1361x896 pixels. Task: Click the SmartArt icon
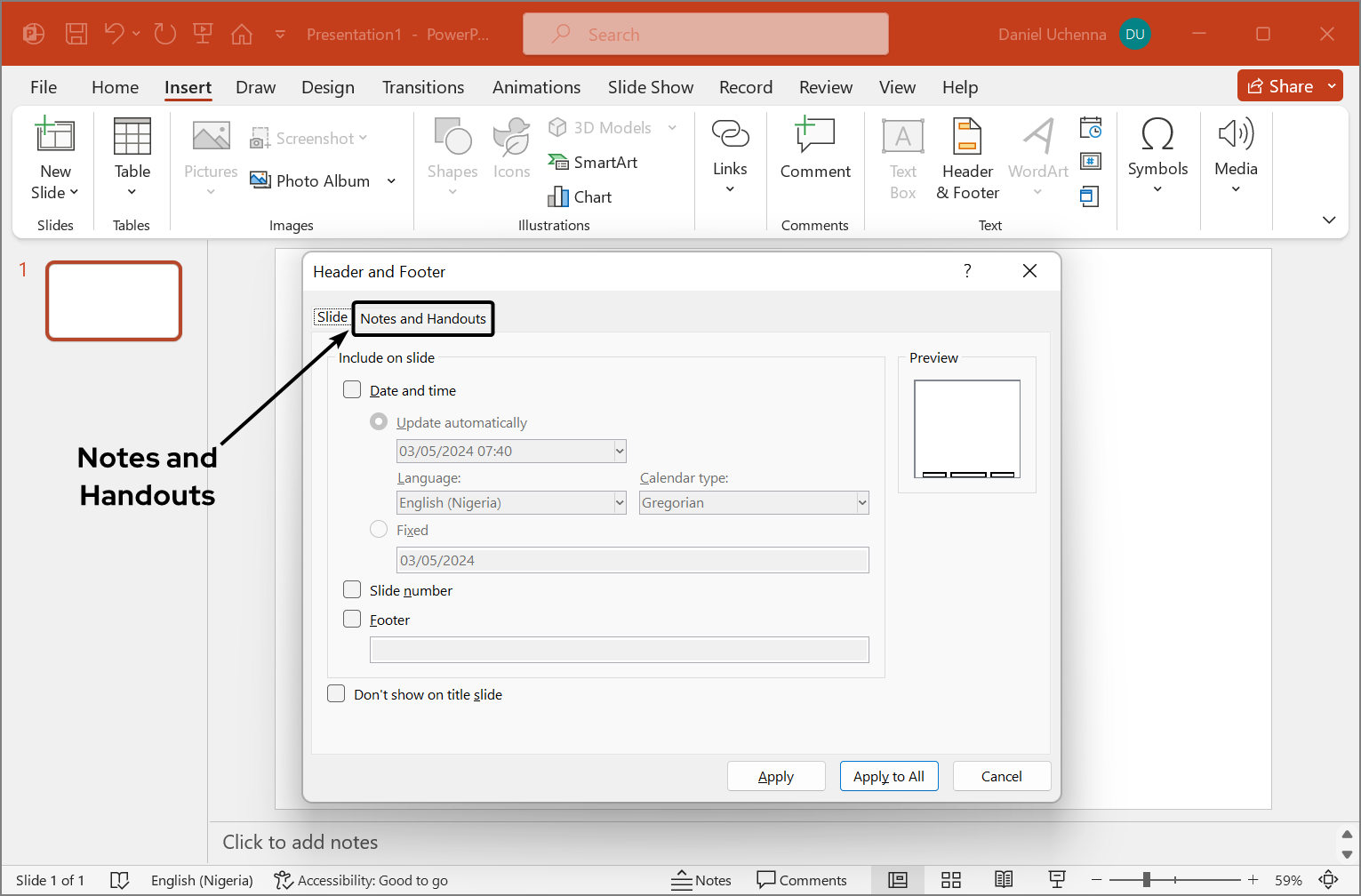tap(593, 162)
